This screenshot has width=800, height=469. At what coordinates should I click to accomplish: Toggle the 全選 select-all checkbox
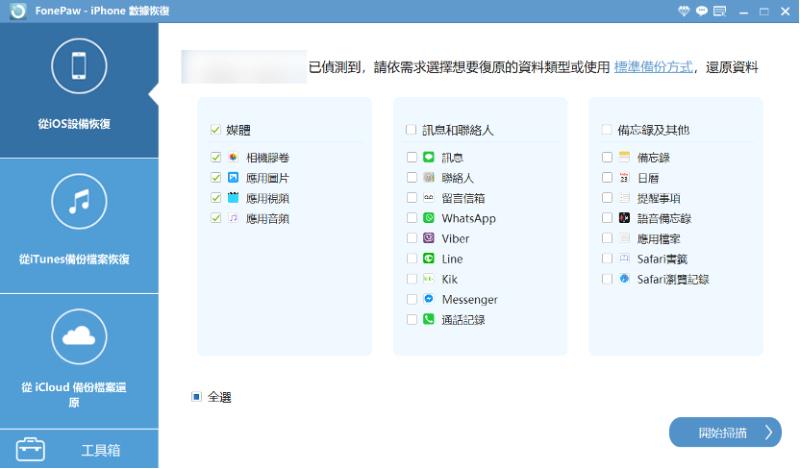196,397
